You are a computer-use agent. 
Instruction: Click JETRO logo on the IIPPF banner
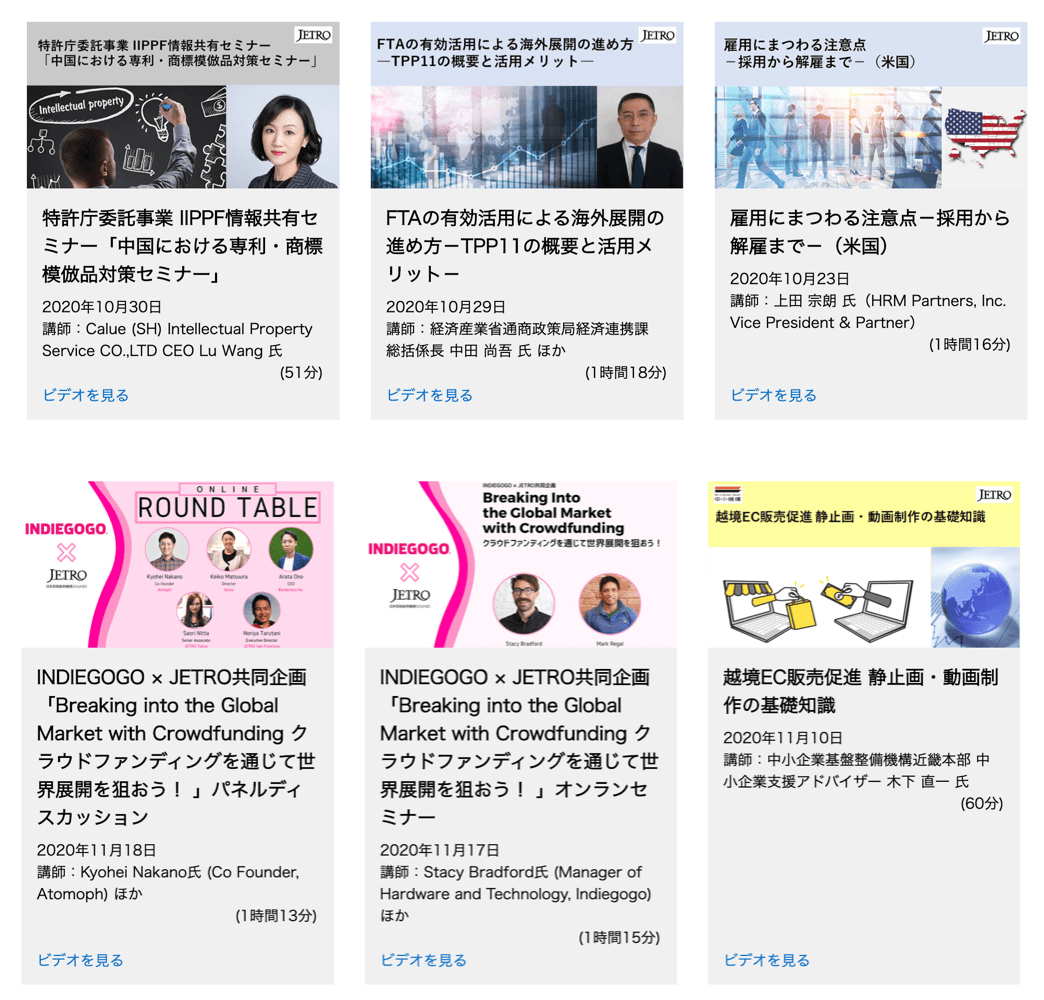click(314, 35)
